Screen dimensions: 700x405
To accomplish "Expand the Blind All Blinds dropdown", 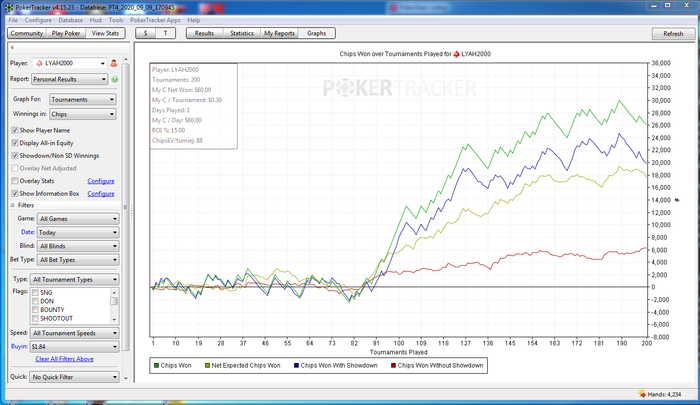I will tap(78, 246).
